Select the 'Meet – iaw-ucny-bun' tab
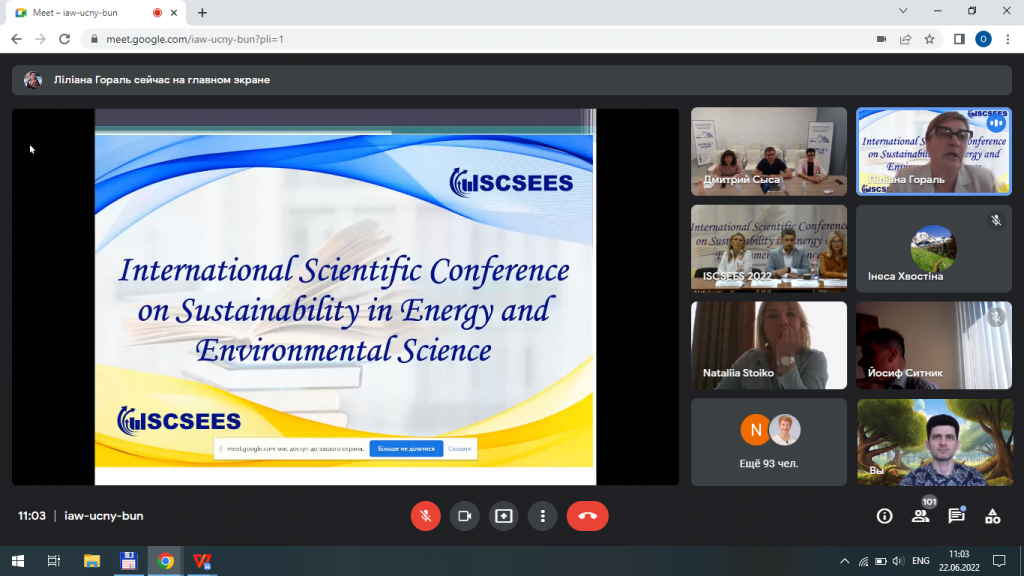Viewport: 1024px width, 576px height. 96,12
